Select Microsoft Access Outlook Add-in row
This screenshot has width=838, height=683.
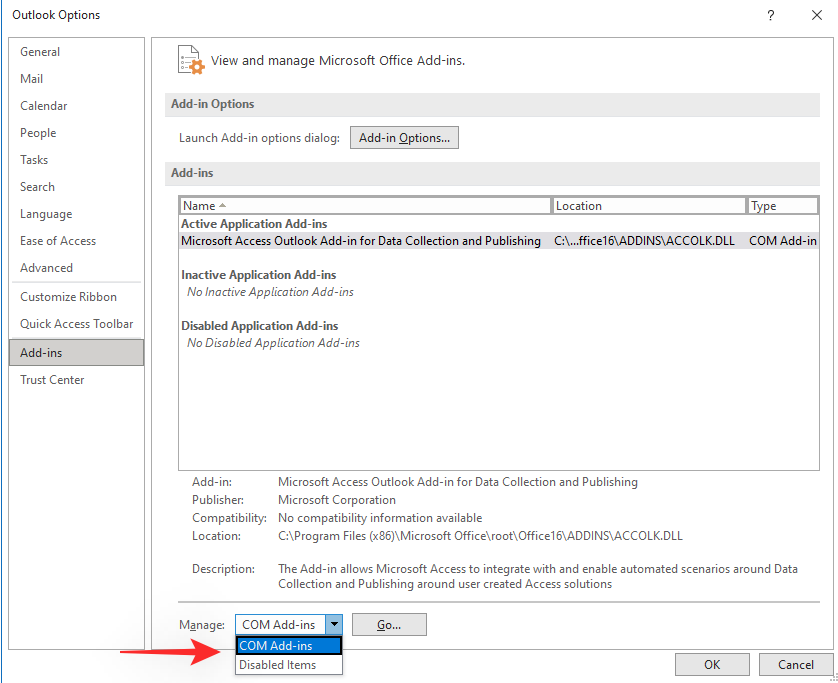point(360,241)
